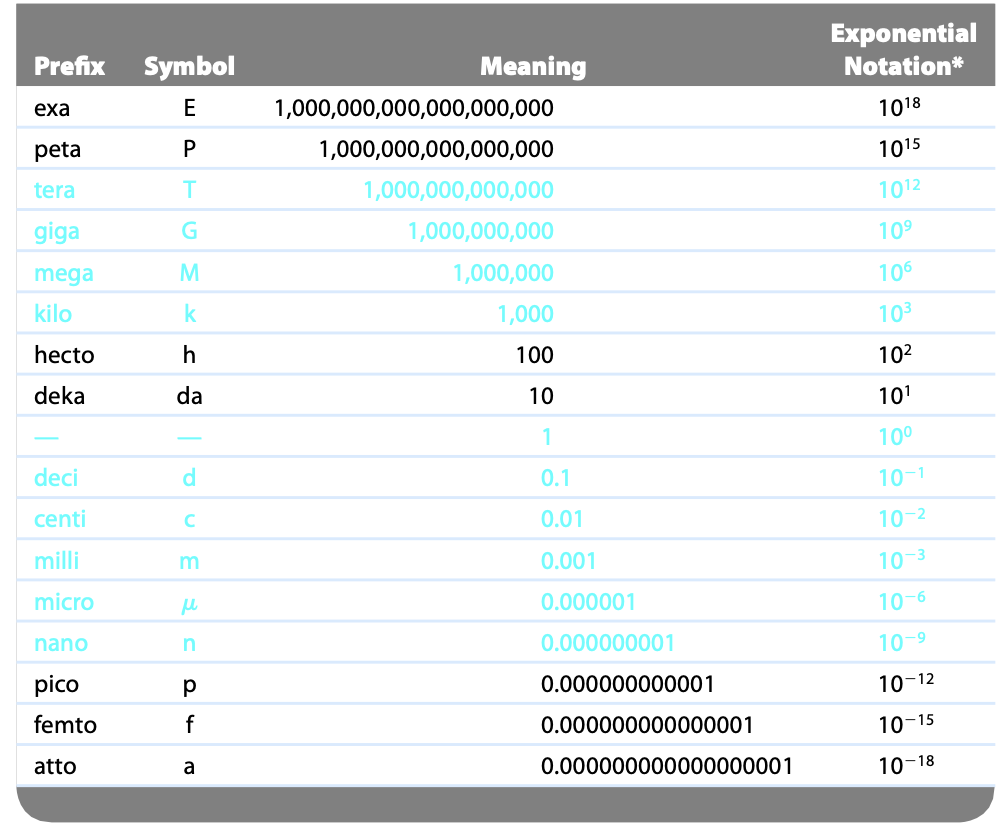The width and height of the screenshot is (1008, 830).
Task: Click the meaning '1,000,000,000,000,000' in peta row
Action: pyautogui.click(x=436, y=150)
